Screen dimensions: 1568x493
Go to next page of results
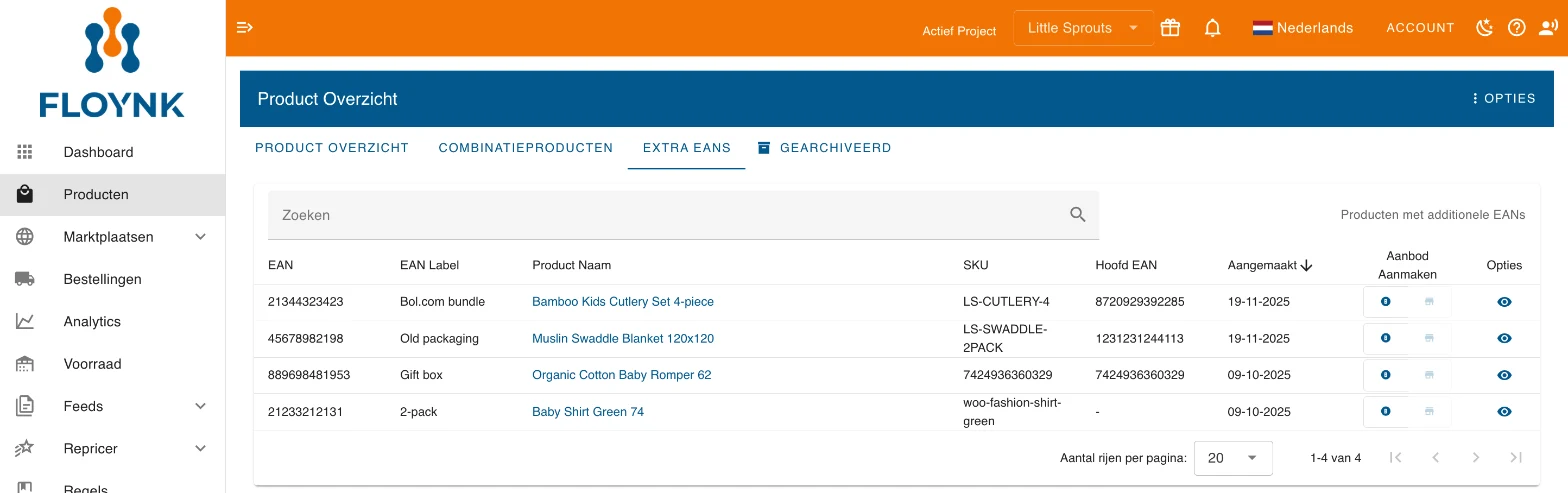(x=1476, y=458)
